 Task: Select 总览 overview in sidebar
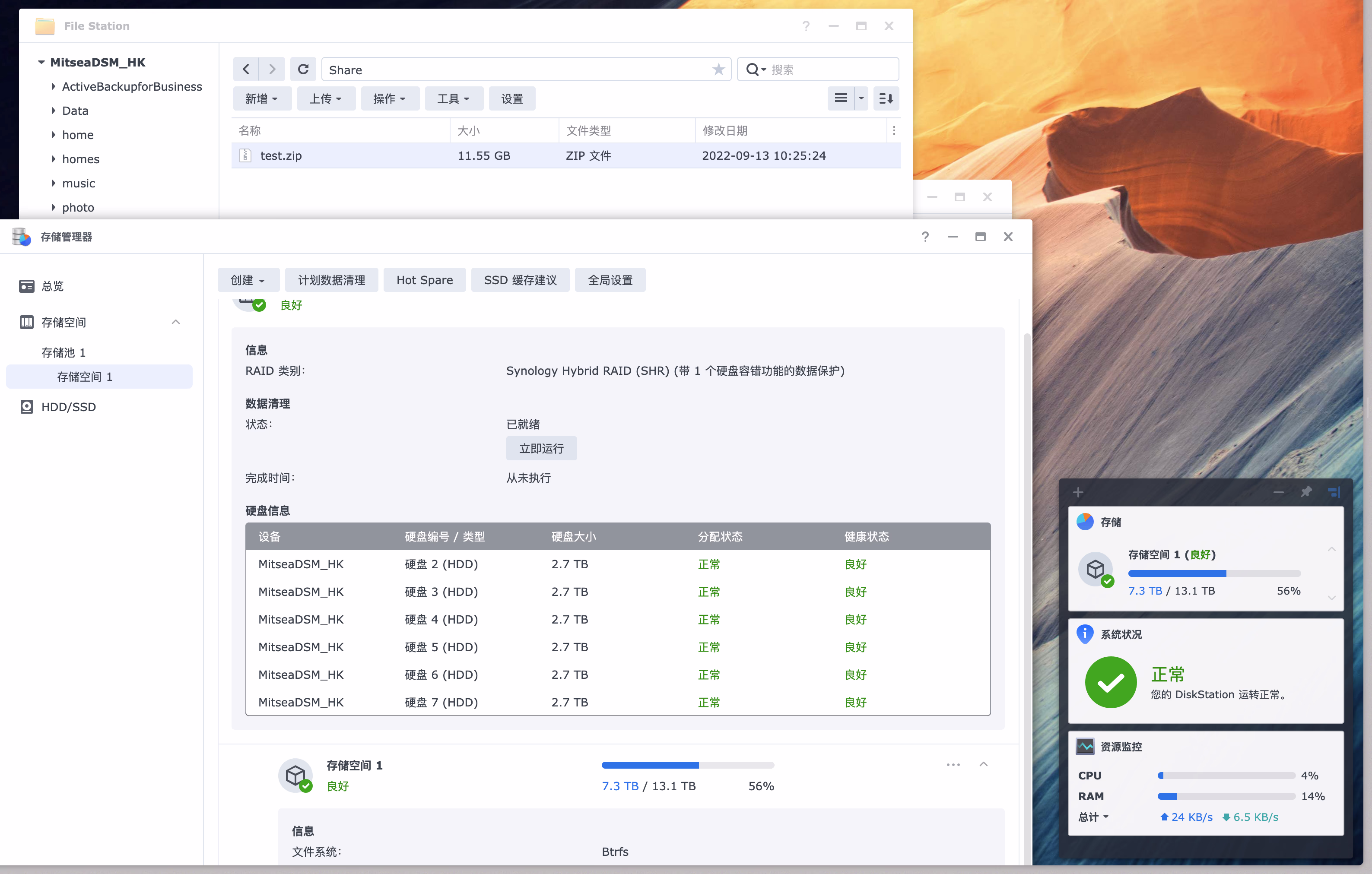(52, 286)
